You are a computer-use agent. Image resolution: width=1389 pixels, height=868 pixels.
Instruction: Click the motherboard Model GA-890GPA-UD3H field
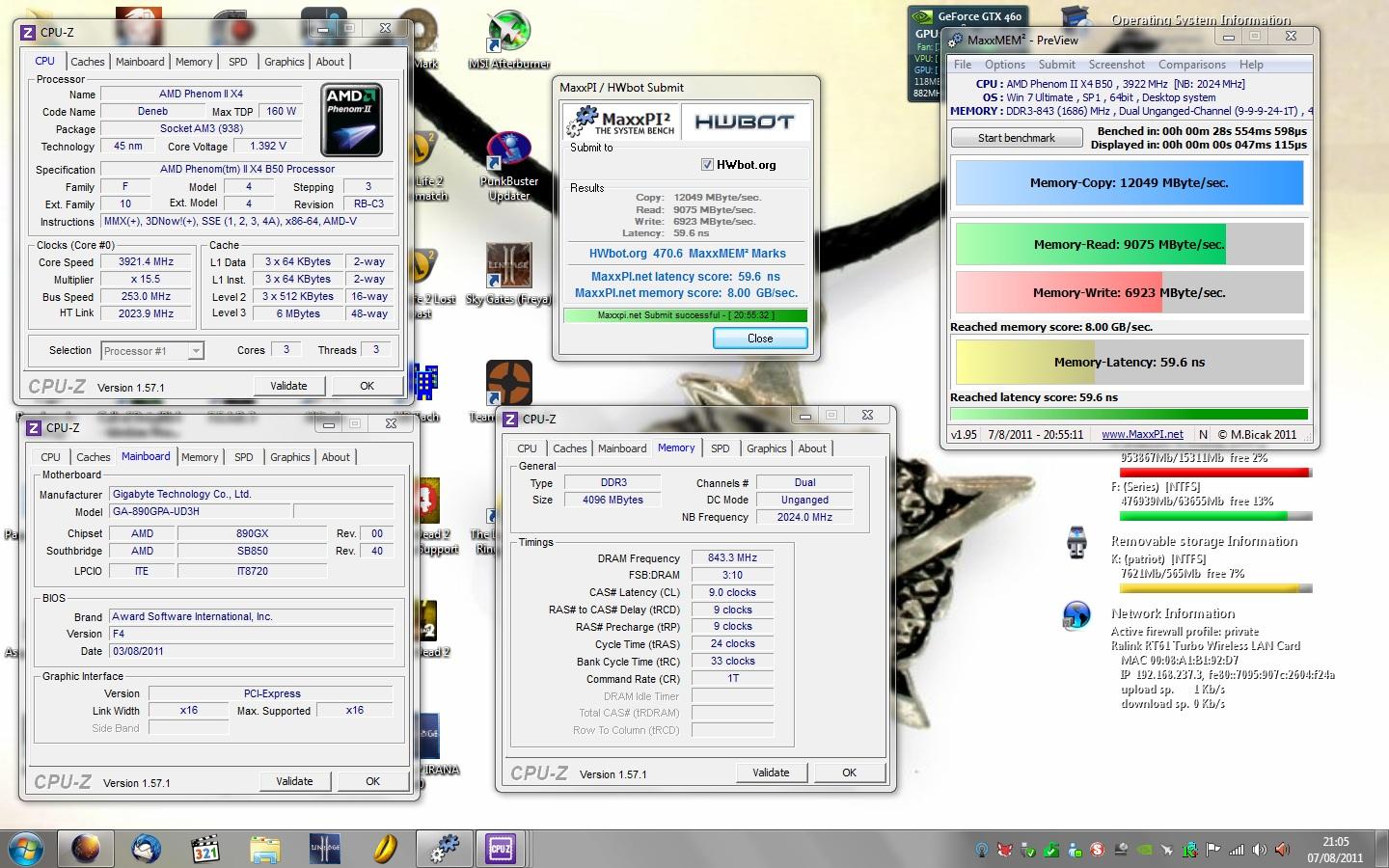[x=199, y=511]
